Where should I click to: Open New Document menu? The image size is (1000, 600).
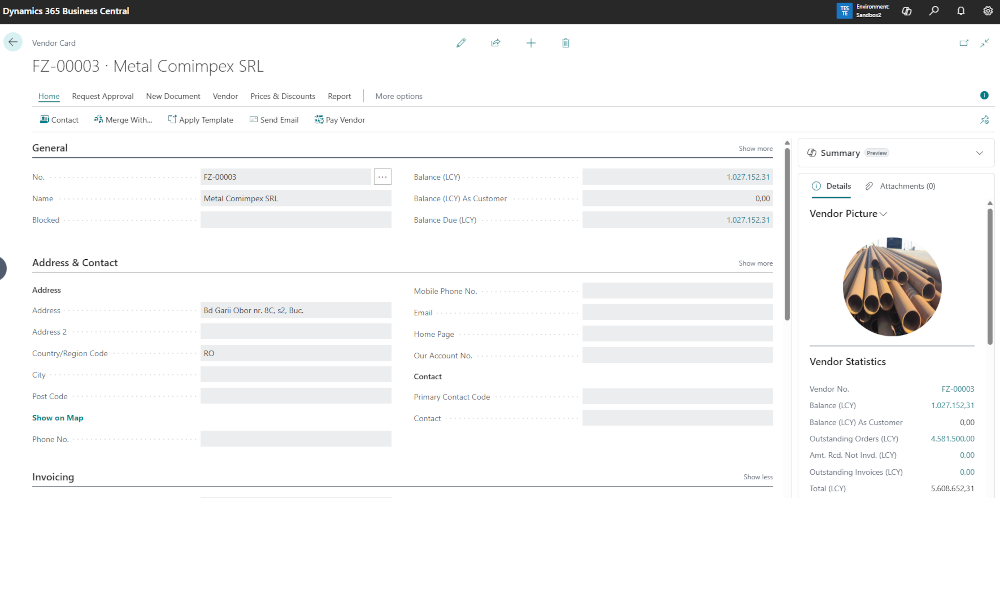[x=173, y=96]
